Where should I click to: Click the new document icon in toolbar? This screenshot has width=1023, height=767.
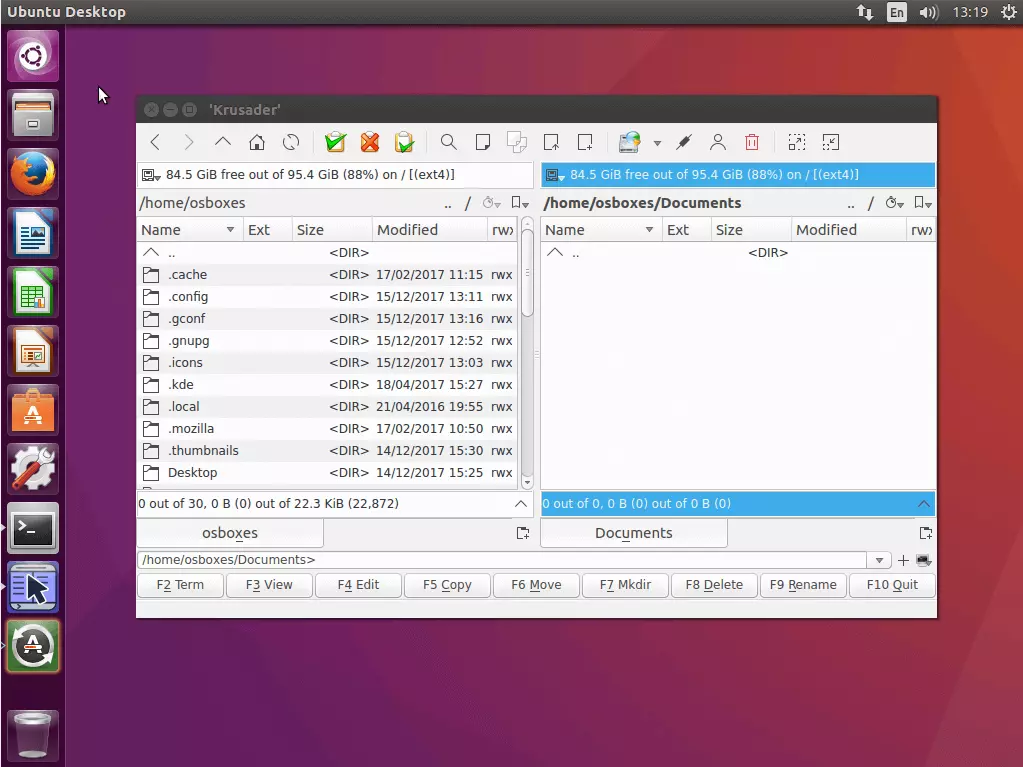tap(483, 142)
